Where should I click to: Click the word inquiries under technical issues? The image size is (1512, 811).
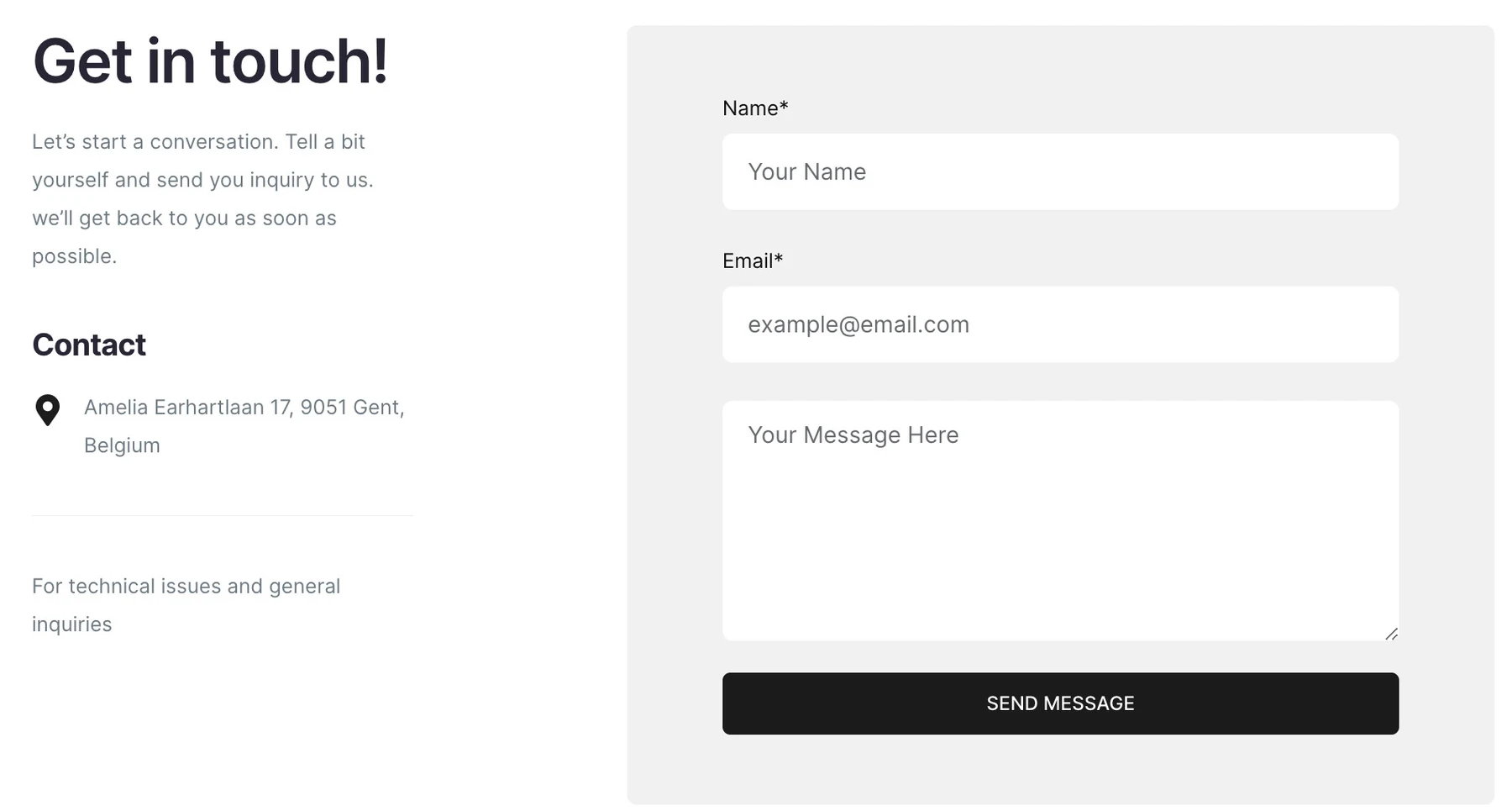(71, 624)
